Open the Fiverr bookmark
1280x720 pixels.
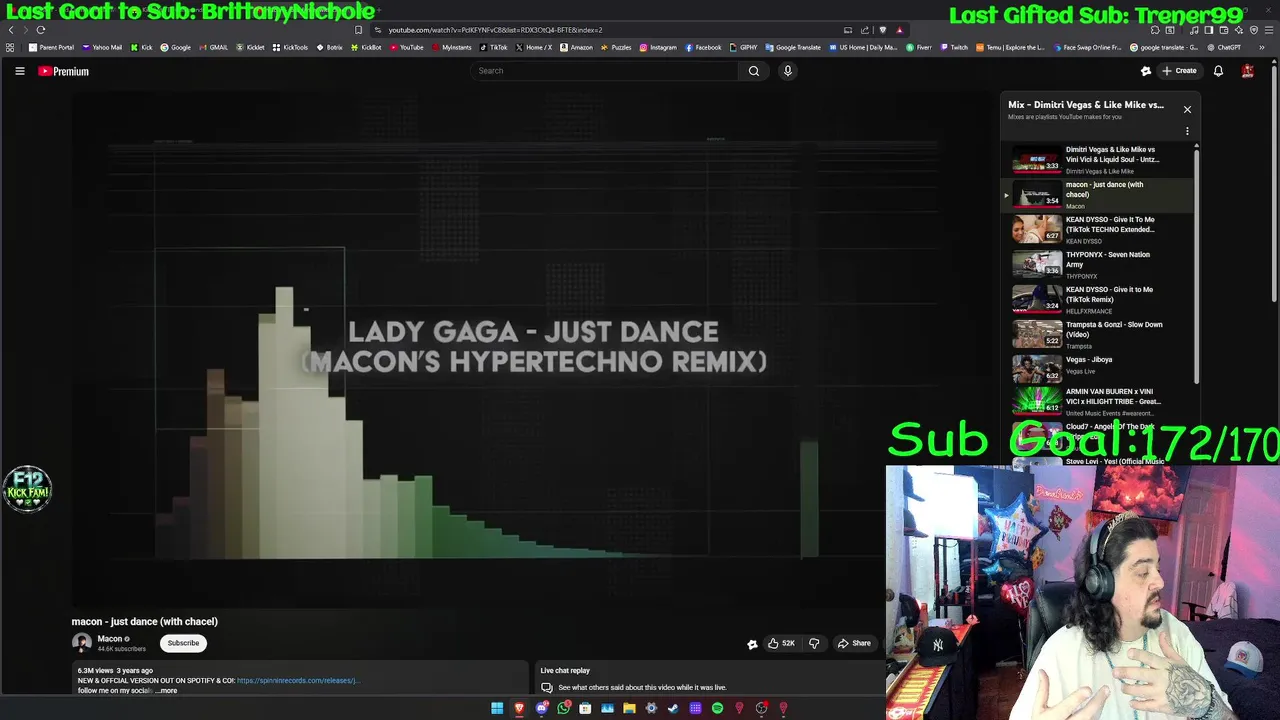coord(919,47)
